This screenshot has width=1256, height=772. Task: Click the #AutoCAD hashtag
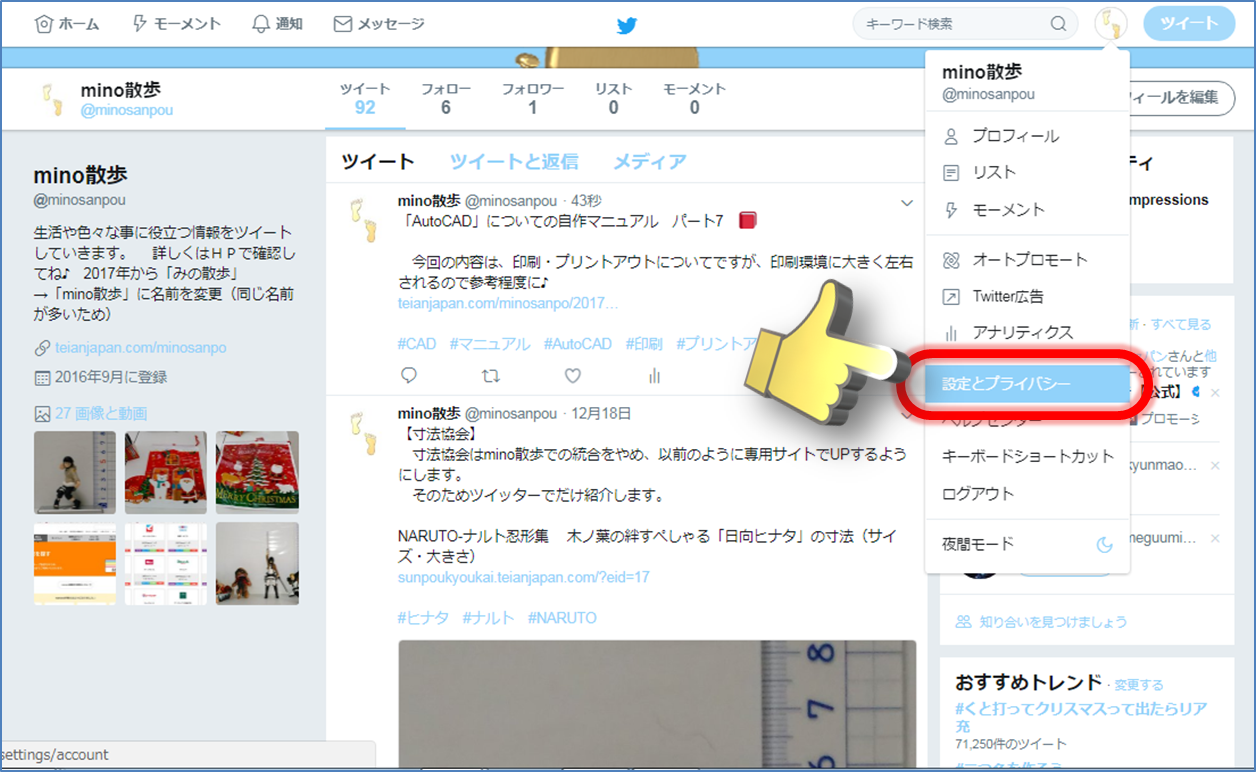(x=577, y=343)
